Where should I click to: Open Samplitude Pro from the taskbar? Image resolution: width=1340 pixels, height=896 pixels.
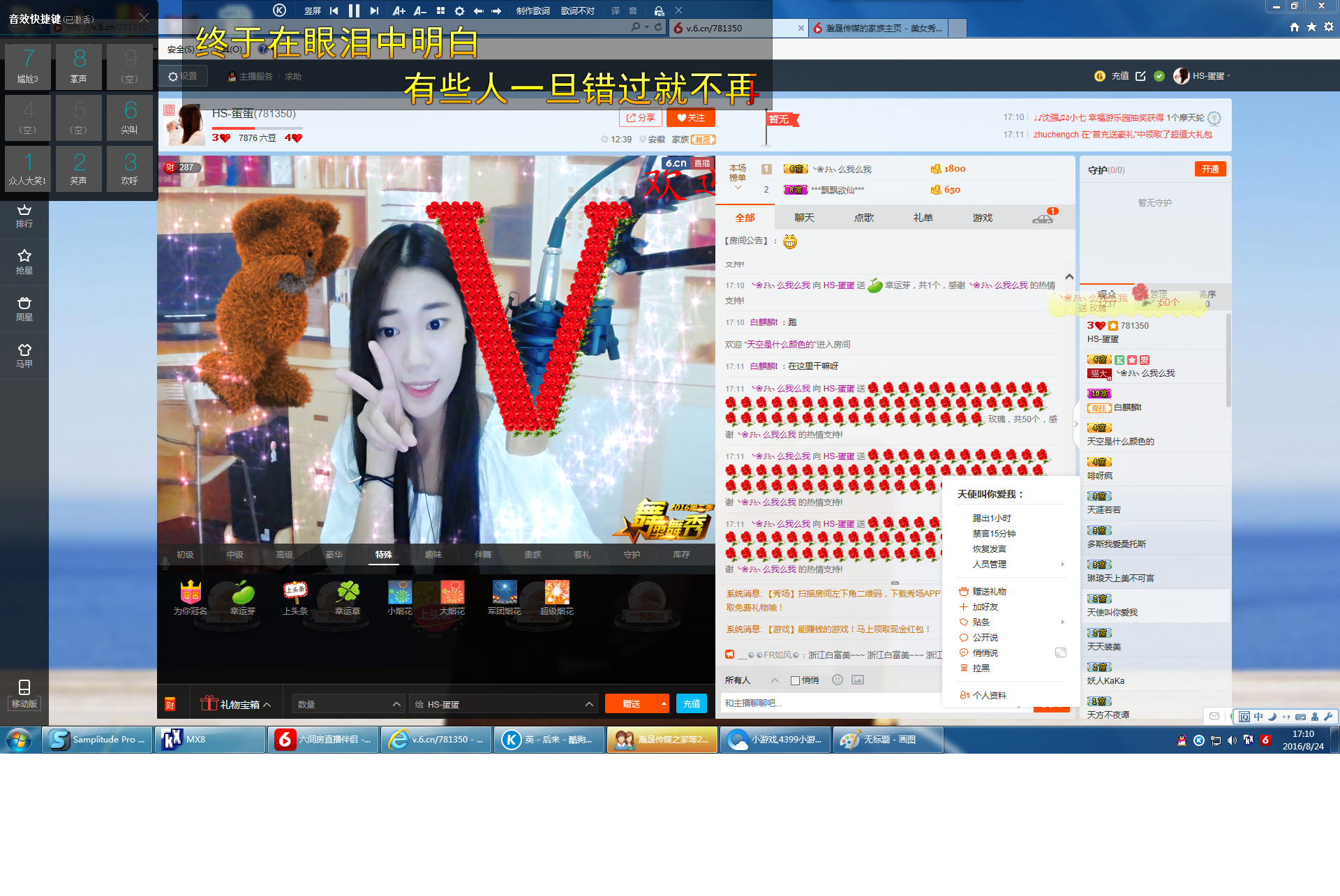(x=97, y=740)
